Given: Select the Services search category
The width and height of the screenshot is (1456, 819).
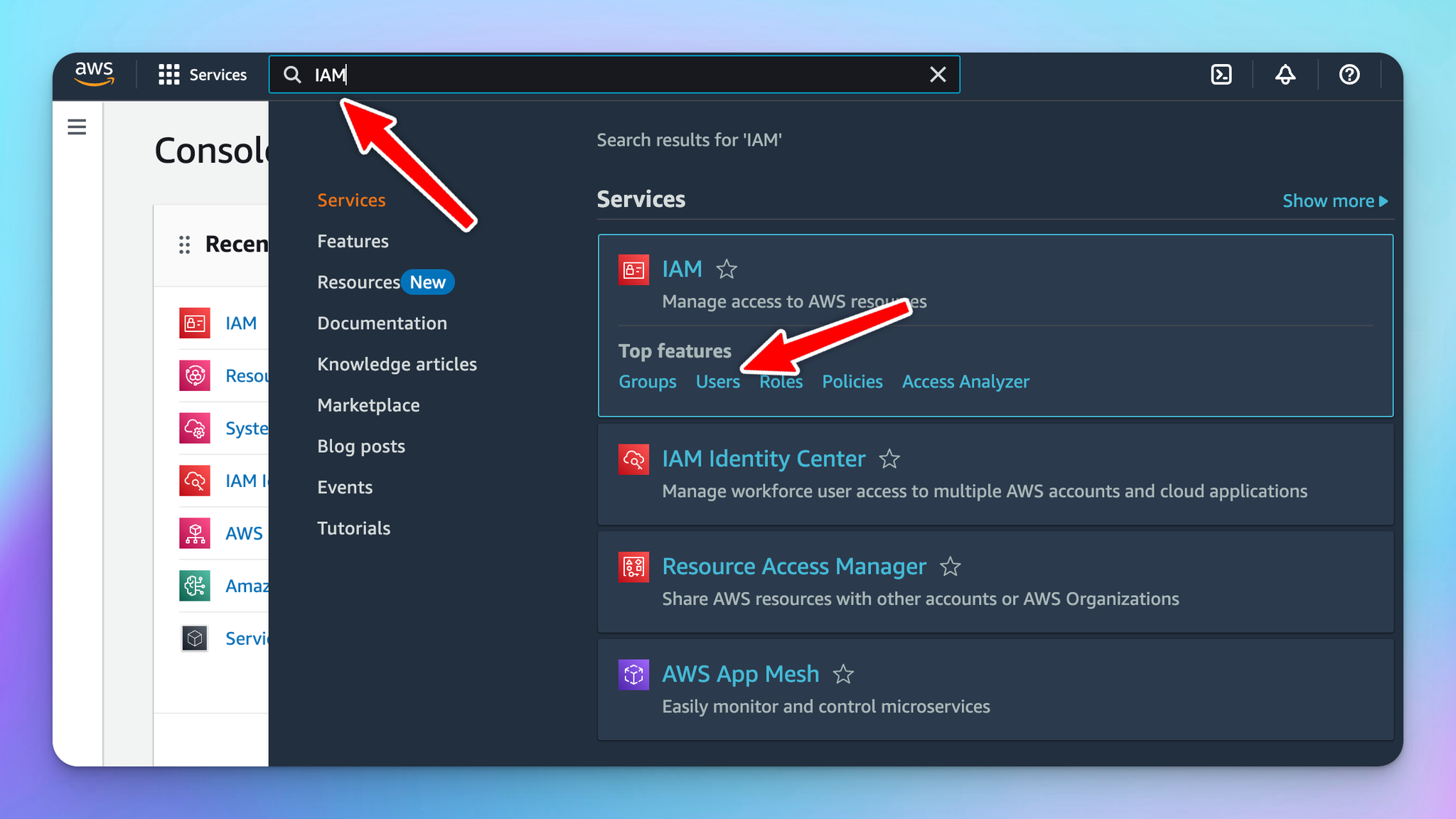Looking at the screenshot, I should pos(351,200).
